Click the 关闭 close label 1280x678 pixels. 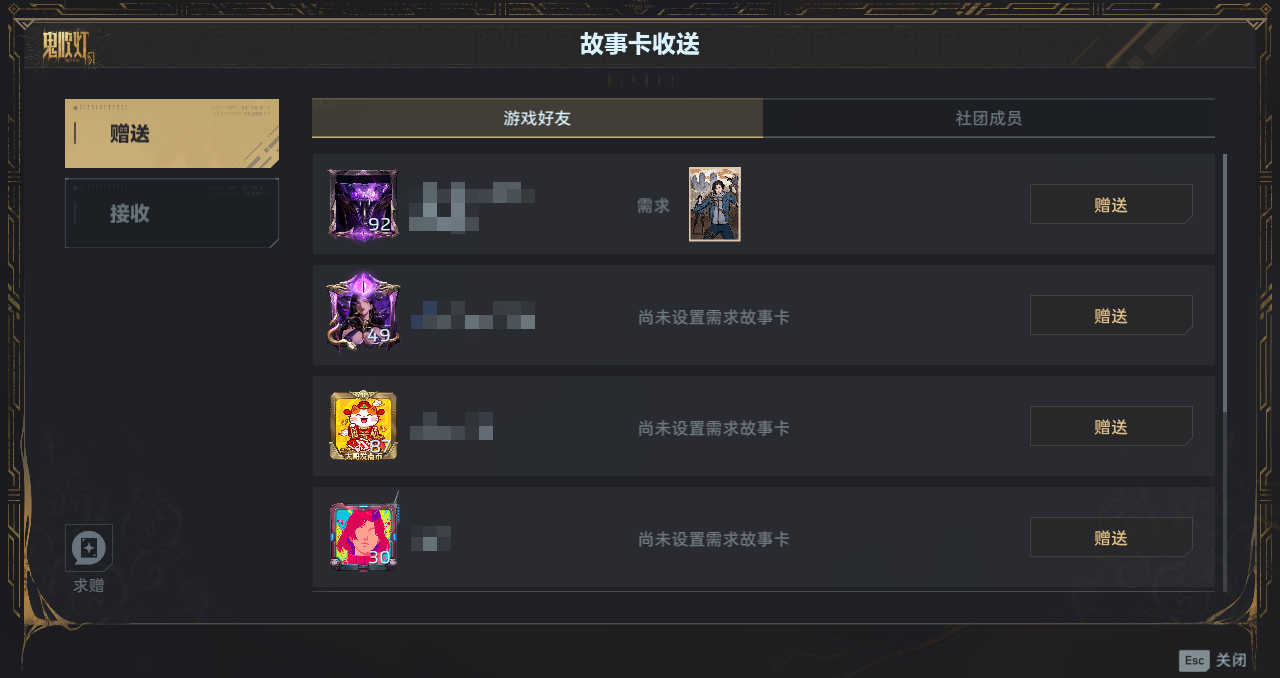pyautogui.click(x=1231, y=660)
